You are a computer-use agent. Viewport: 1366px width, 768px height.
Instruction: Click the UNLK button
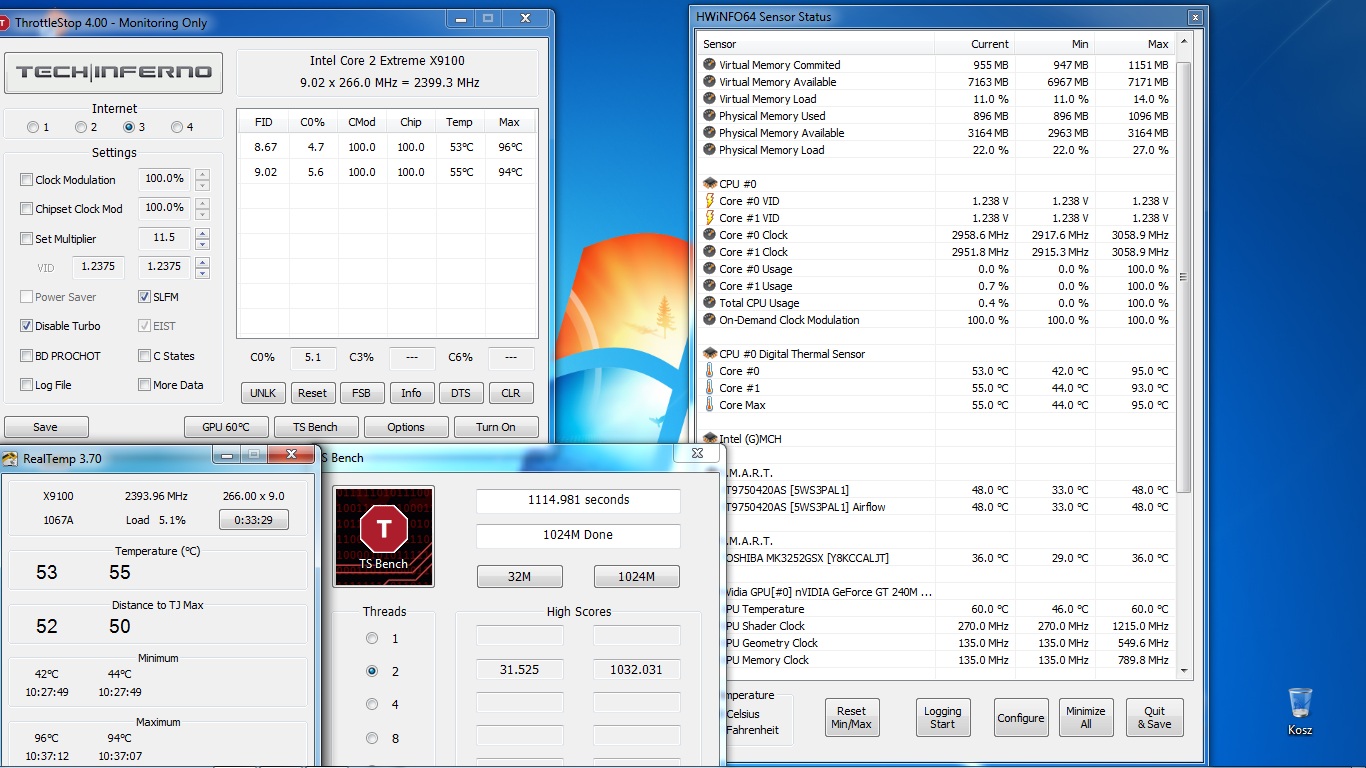[x=264, y=393]
